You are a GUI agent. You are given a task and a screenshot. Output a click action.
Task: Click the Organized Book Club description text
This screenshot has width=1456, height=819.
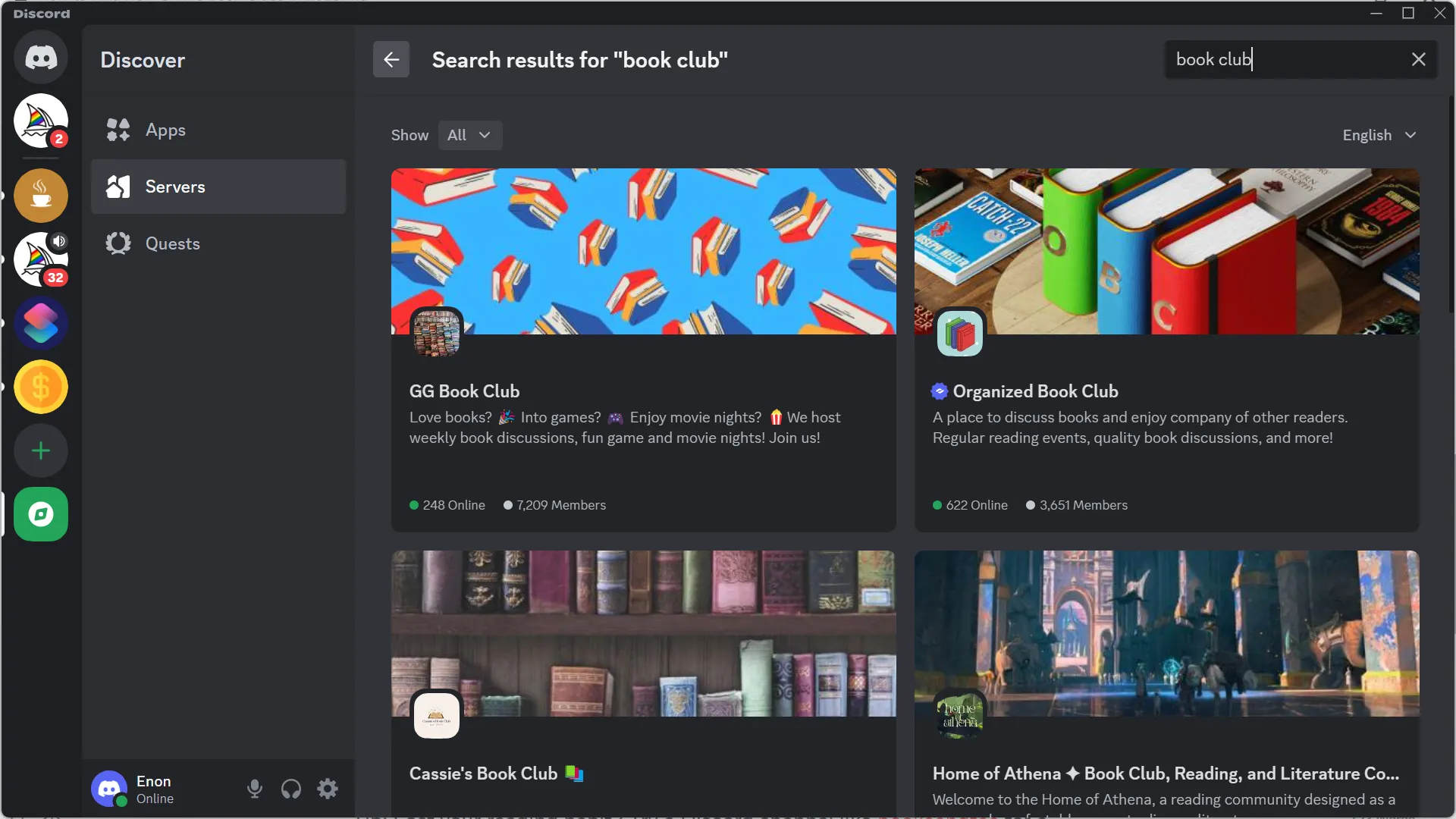click(1140, 428)
